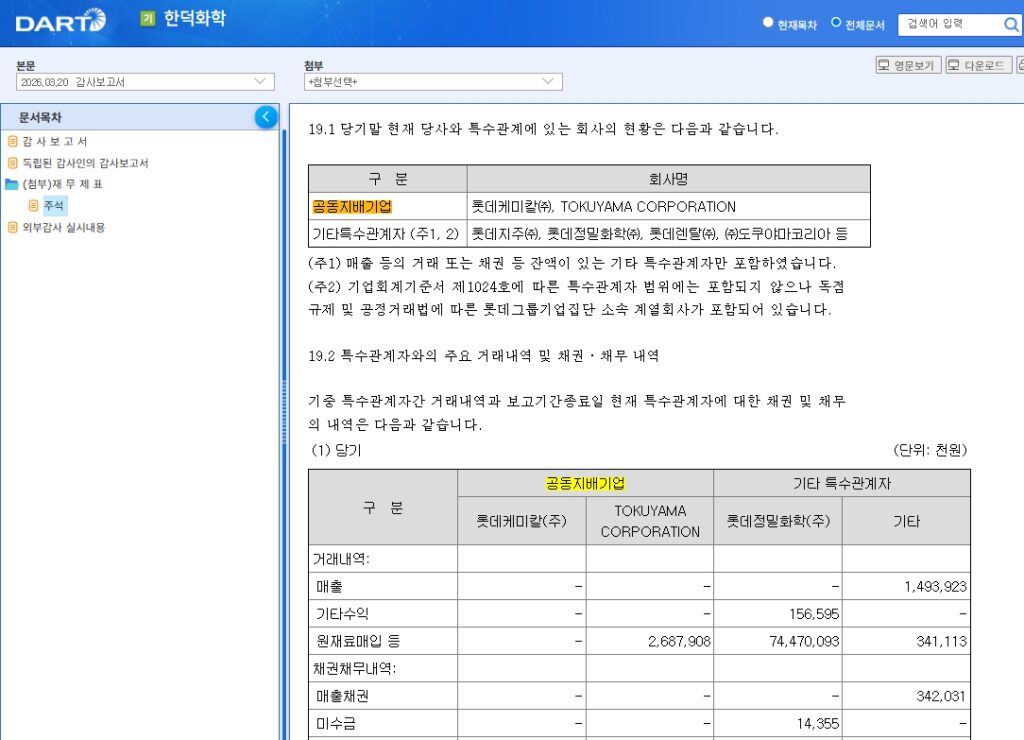
Task: Click the partially visible print icon button
Action: [x=1020, y=65]
